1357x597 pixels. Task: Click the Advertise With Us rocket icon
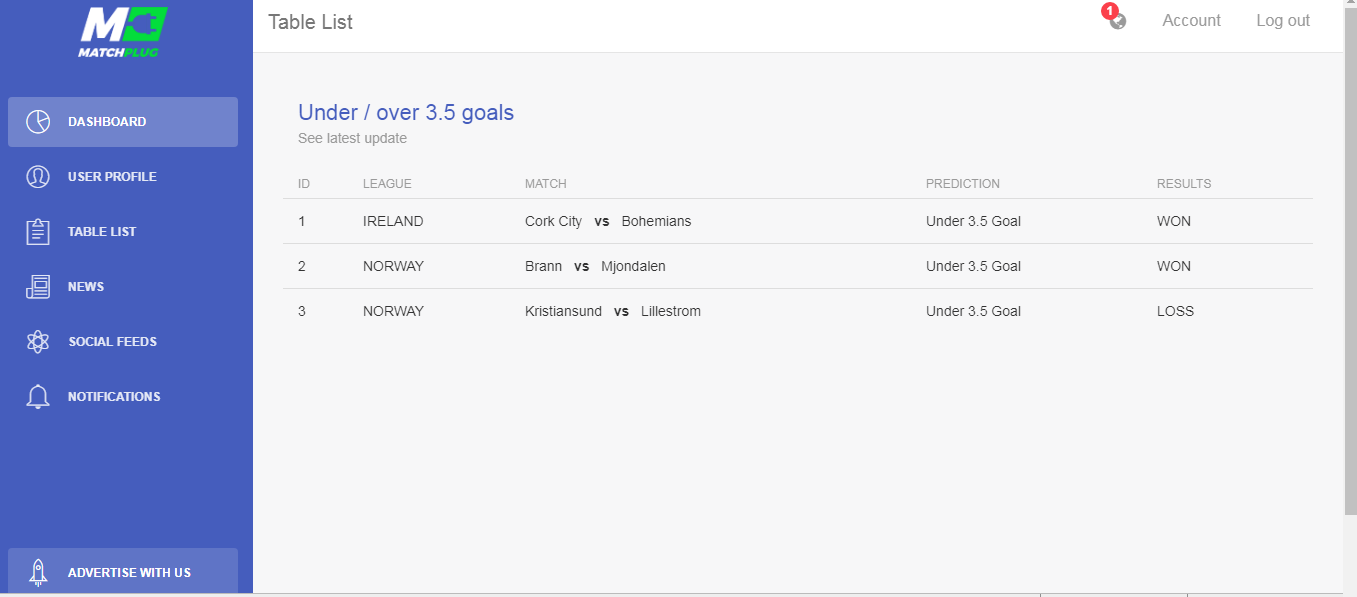click(38, 572)
